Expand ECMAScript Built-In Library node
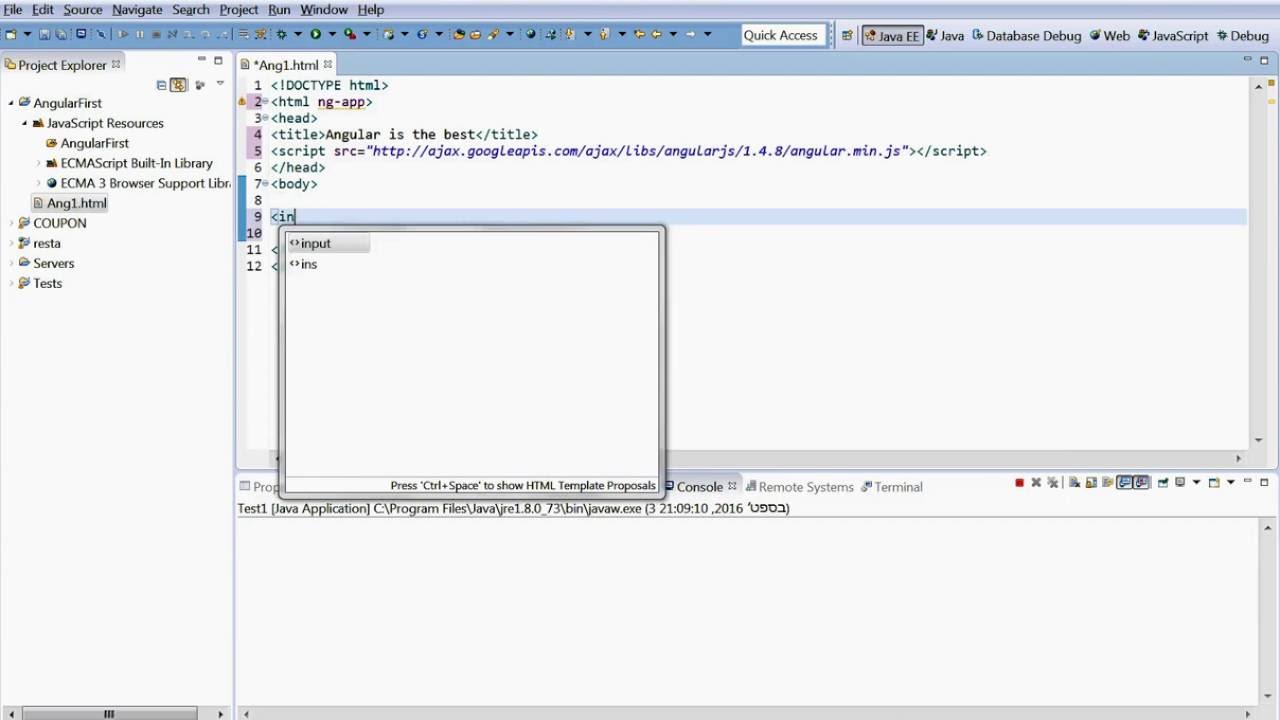Image resolution: width=1280 pixels, height=720 pixels. click(39, 163)
